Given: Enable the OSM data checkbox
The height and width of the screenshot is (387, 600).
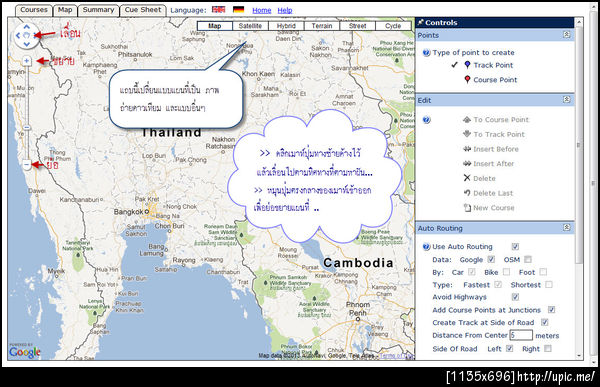Looking at the screenshot, I should click(x=528, y=259).
